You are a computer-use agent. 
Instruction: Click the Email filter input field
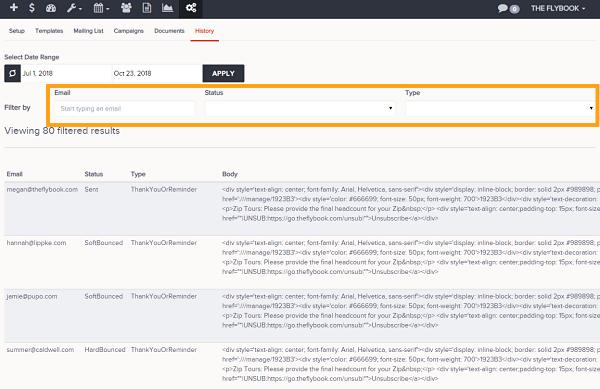125,109
